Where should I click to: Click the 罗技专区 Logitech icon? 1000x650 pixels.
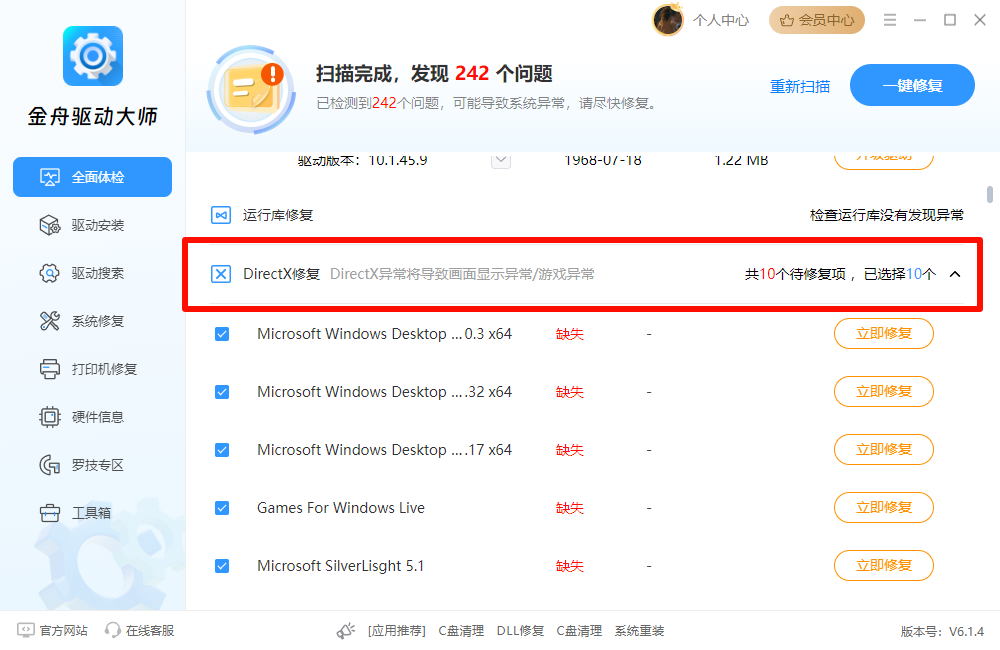[x=50, y=465]
